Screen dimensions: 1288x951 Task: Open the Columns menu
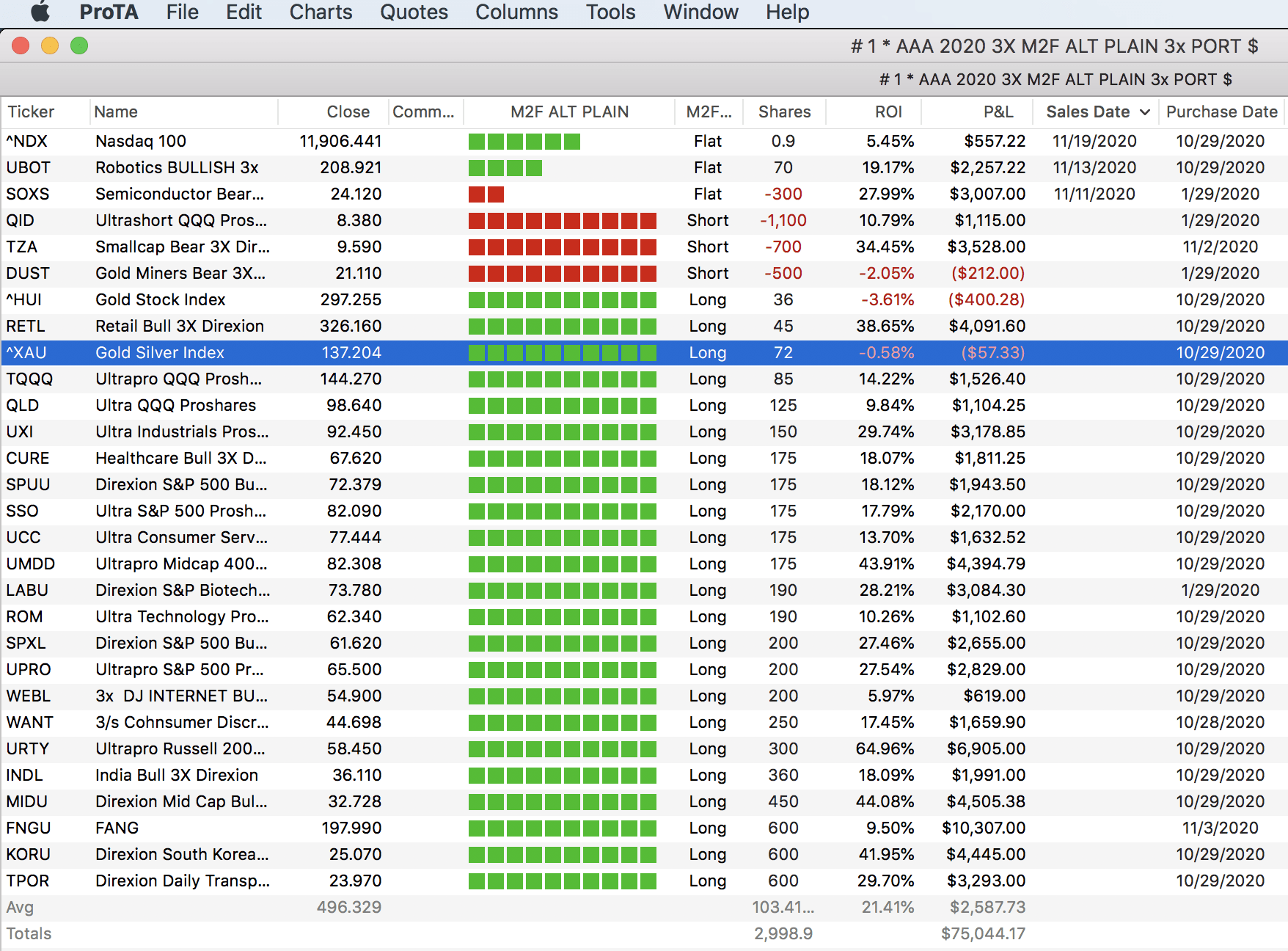point(516,12)
